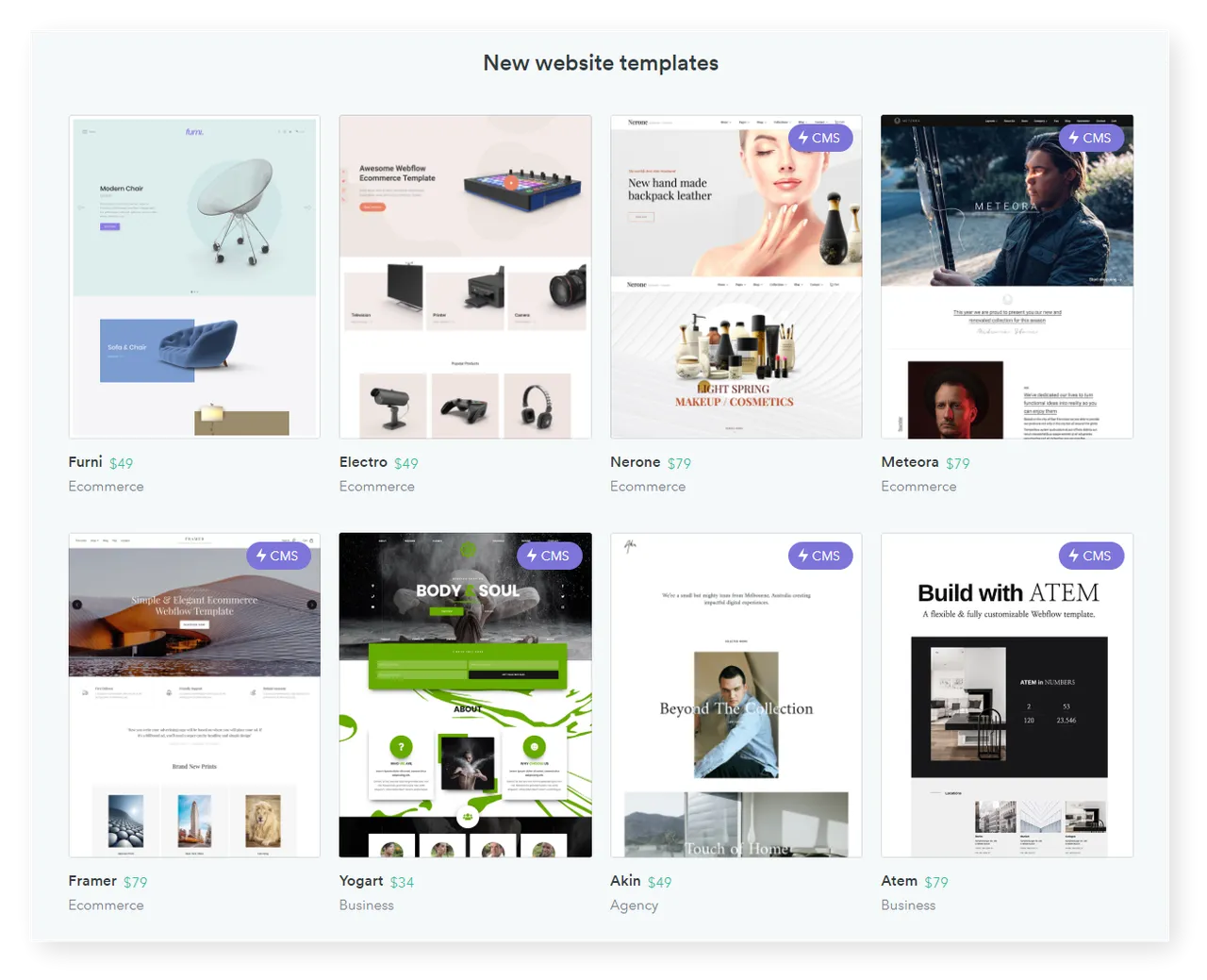Click the $79 price next to Meteora
The image size is (1207, 980).
[x=957, y=463]
